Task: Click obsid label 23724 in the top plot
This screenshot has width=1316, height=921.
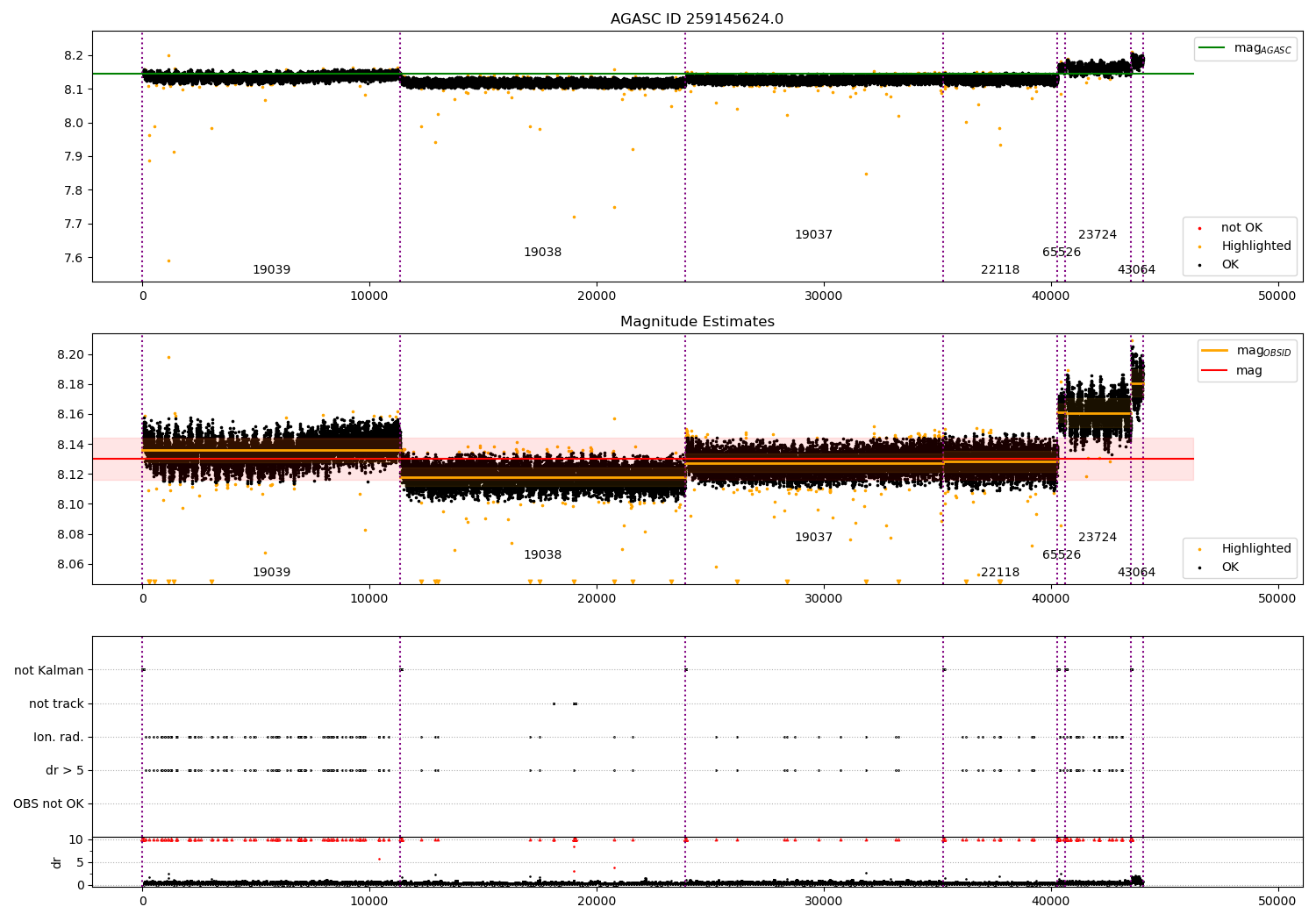Action: tap(1098, 235)
